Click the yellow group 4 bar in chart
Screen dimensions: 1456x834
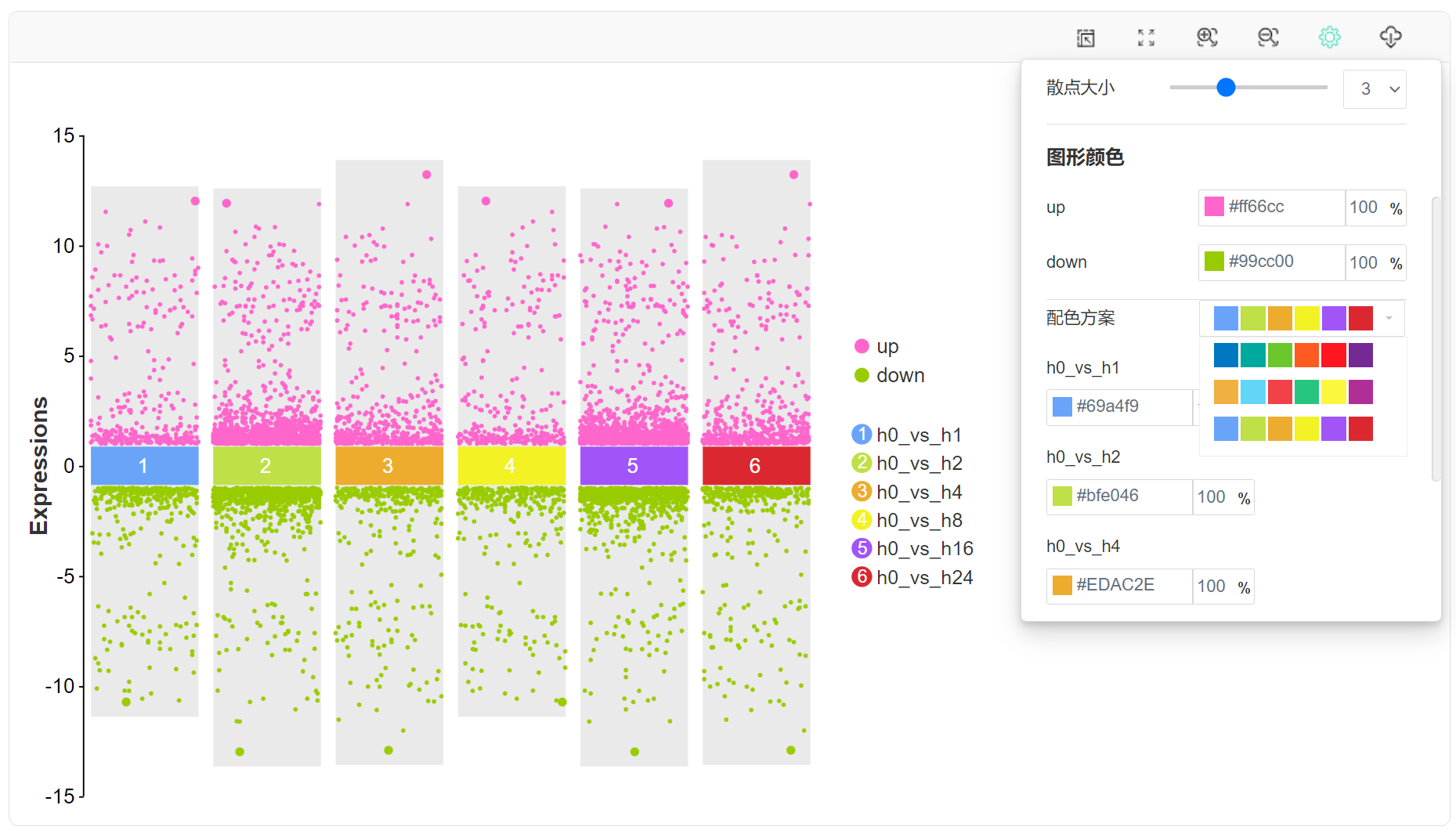coord(511,466)
